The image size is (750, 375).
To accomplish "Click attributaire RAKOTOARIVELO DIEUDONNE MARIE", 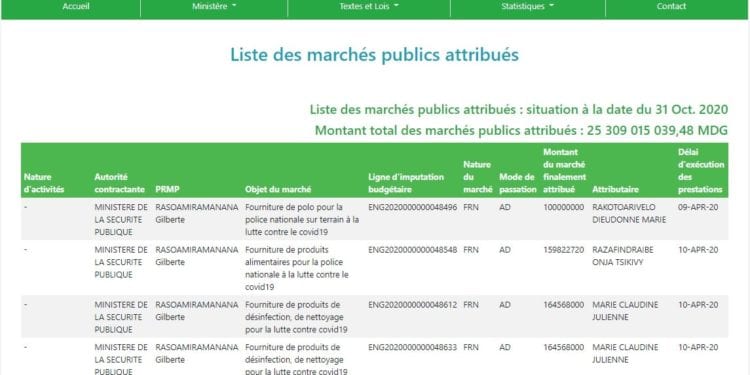I will pos(629,214).
